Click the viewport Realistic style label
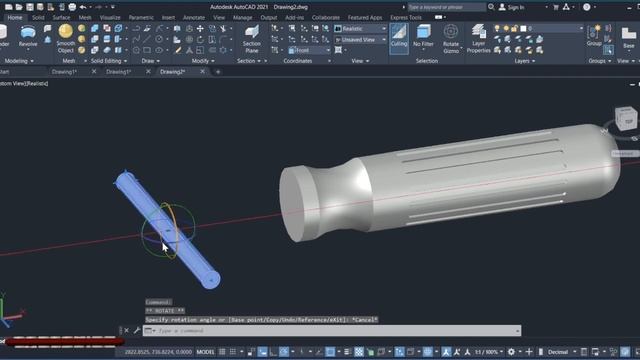Viewport: 640px width, 360px height. click(x=38, y=83)
